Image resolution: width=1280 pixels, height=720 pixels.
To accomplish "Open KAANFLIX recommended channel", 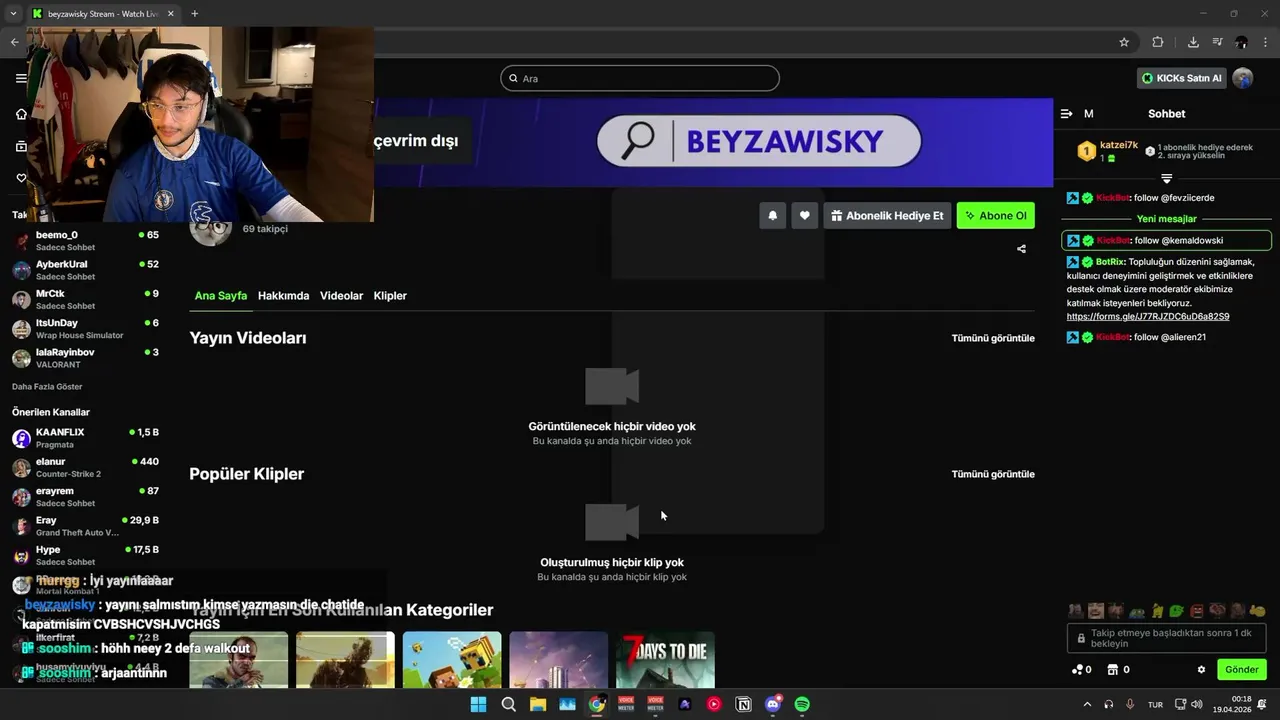I will point(85,438).
